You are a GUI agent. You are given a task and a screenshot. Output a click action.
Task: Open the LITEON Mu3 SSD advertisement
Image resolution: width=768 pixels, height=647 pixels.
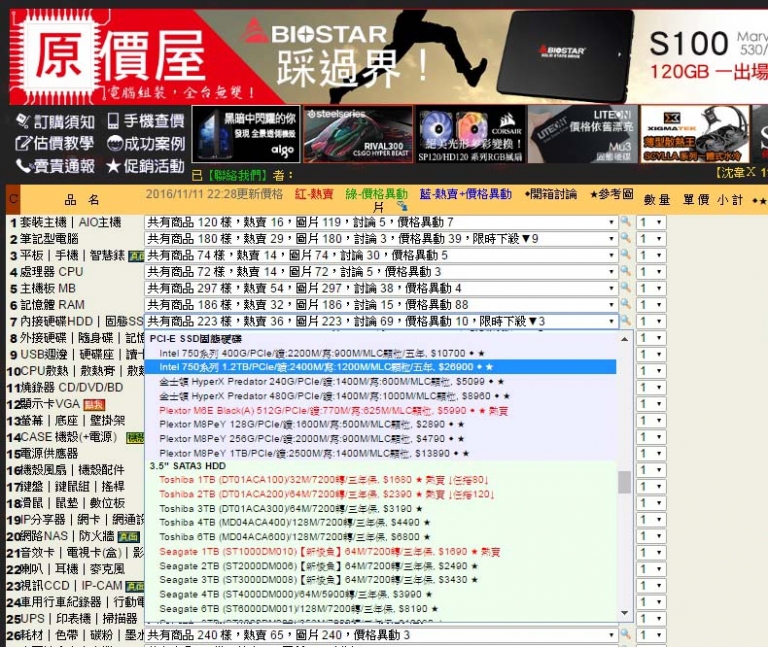(x=583, y=134)
